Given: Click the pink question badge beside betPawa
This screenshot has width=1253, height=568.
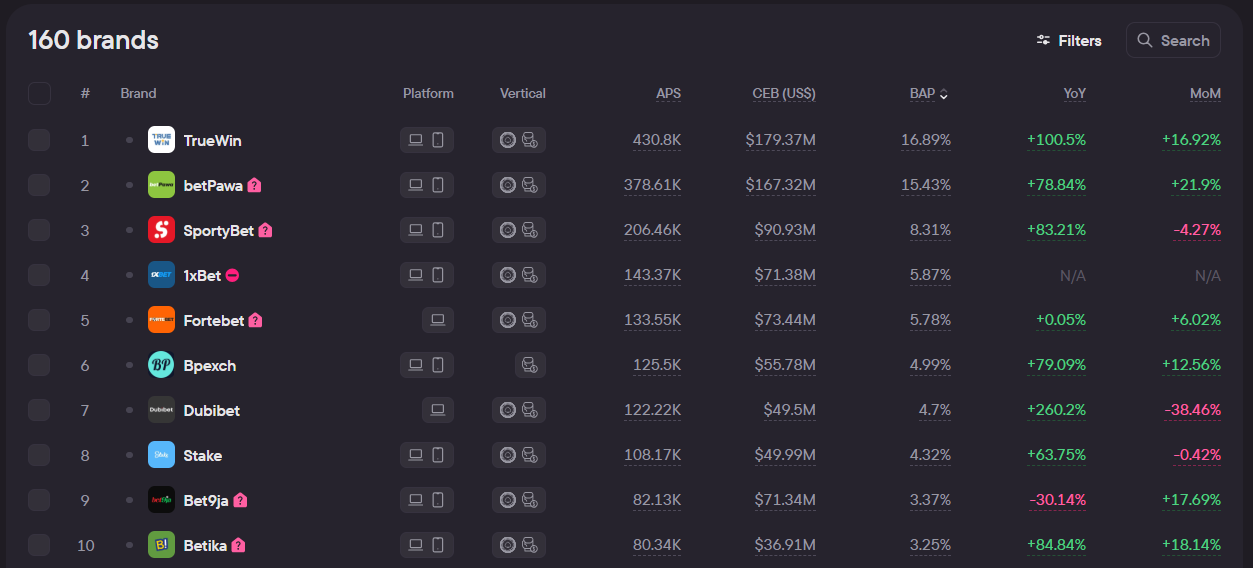Looking at the screenshot, I should tap(254, 185).
